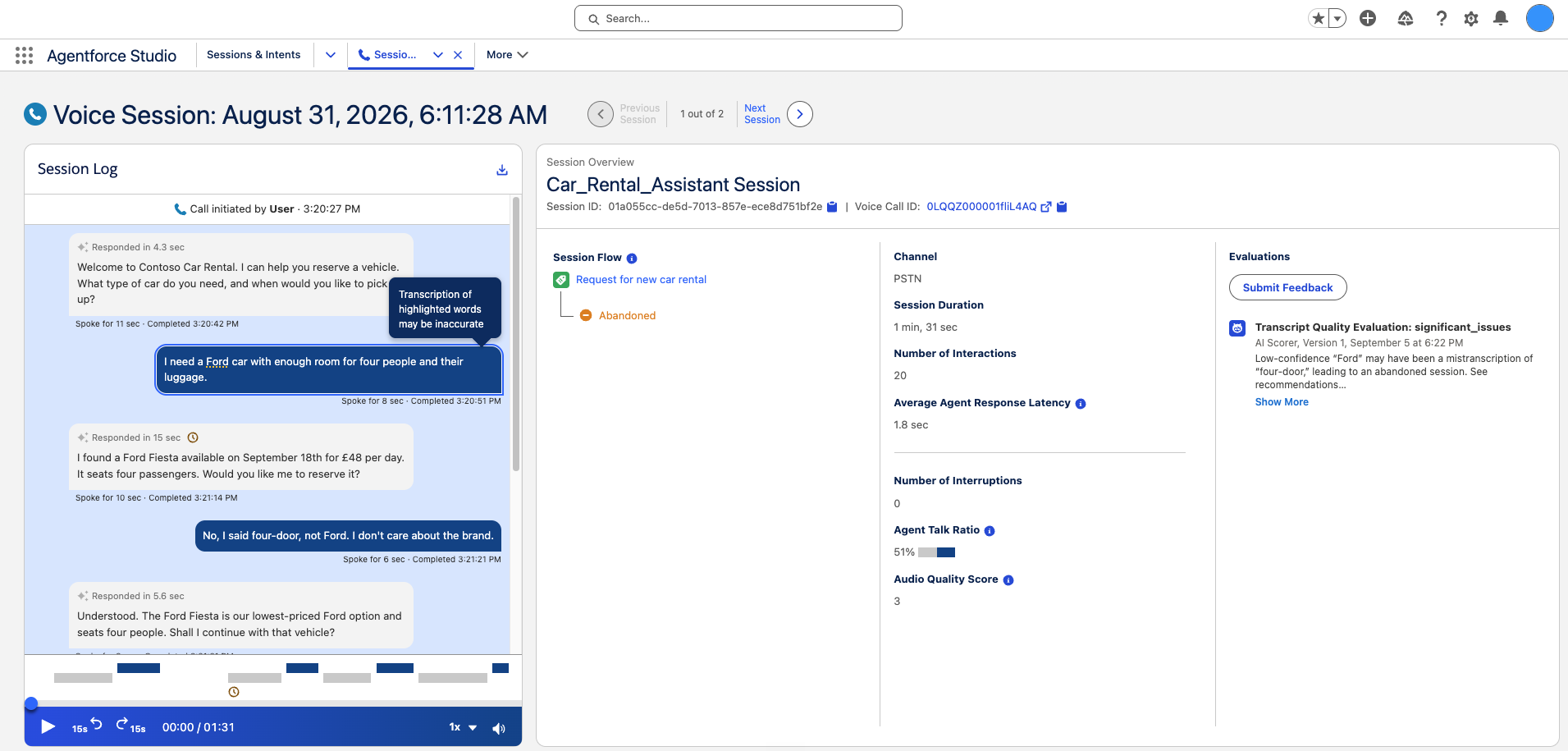Click the Session Log vertical scrollbar

click(516, 334)
